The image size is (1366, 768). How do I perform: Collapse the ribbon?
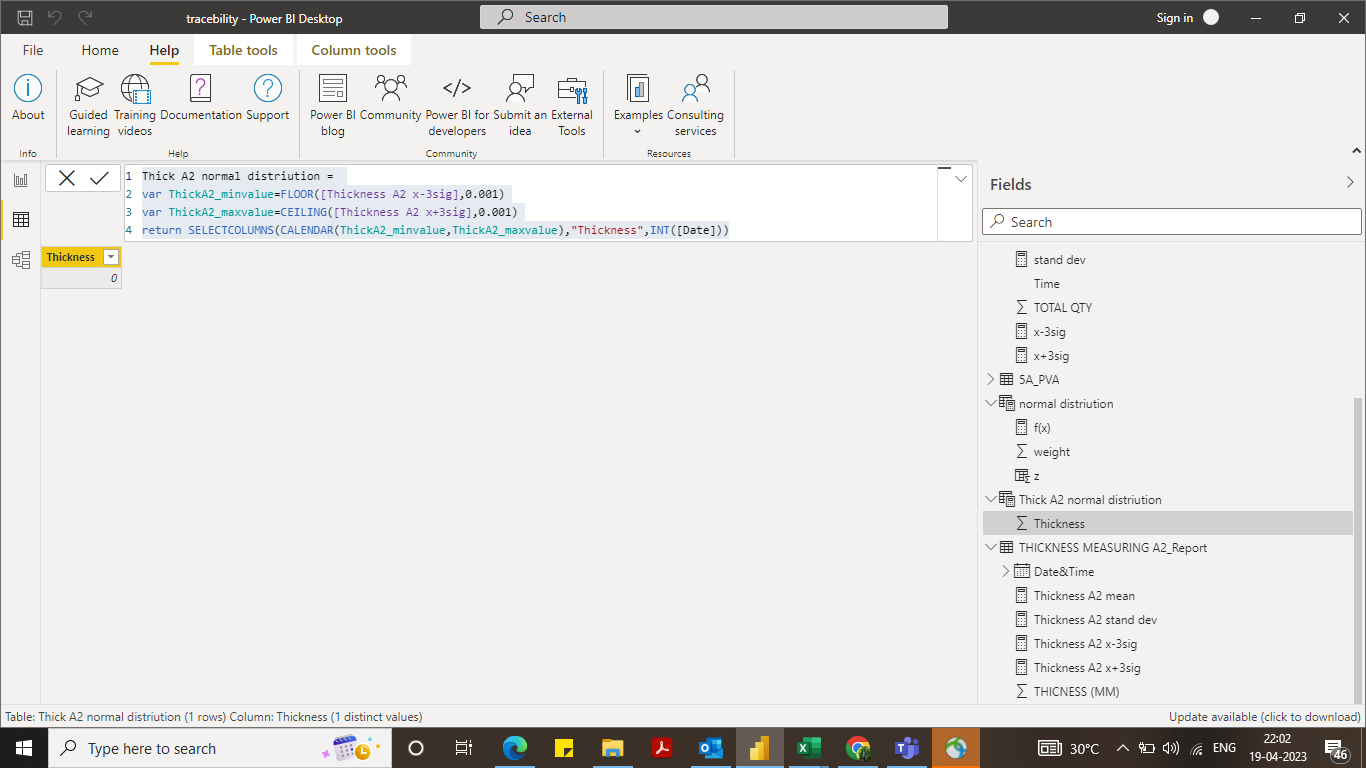[x=1357, y=151]
